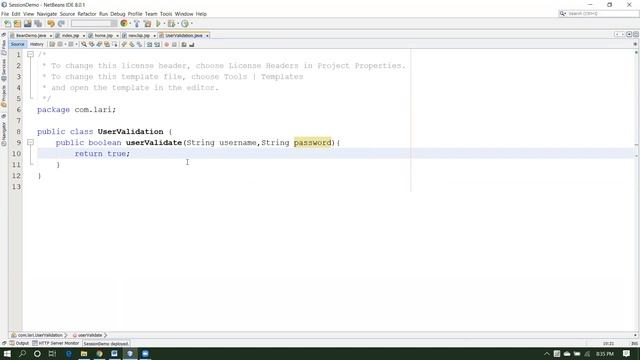The height and width of the screenshot is (360, 640).
Task: Open the Edit menu
Action: coord(16,14)
